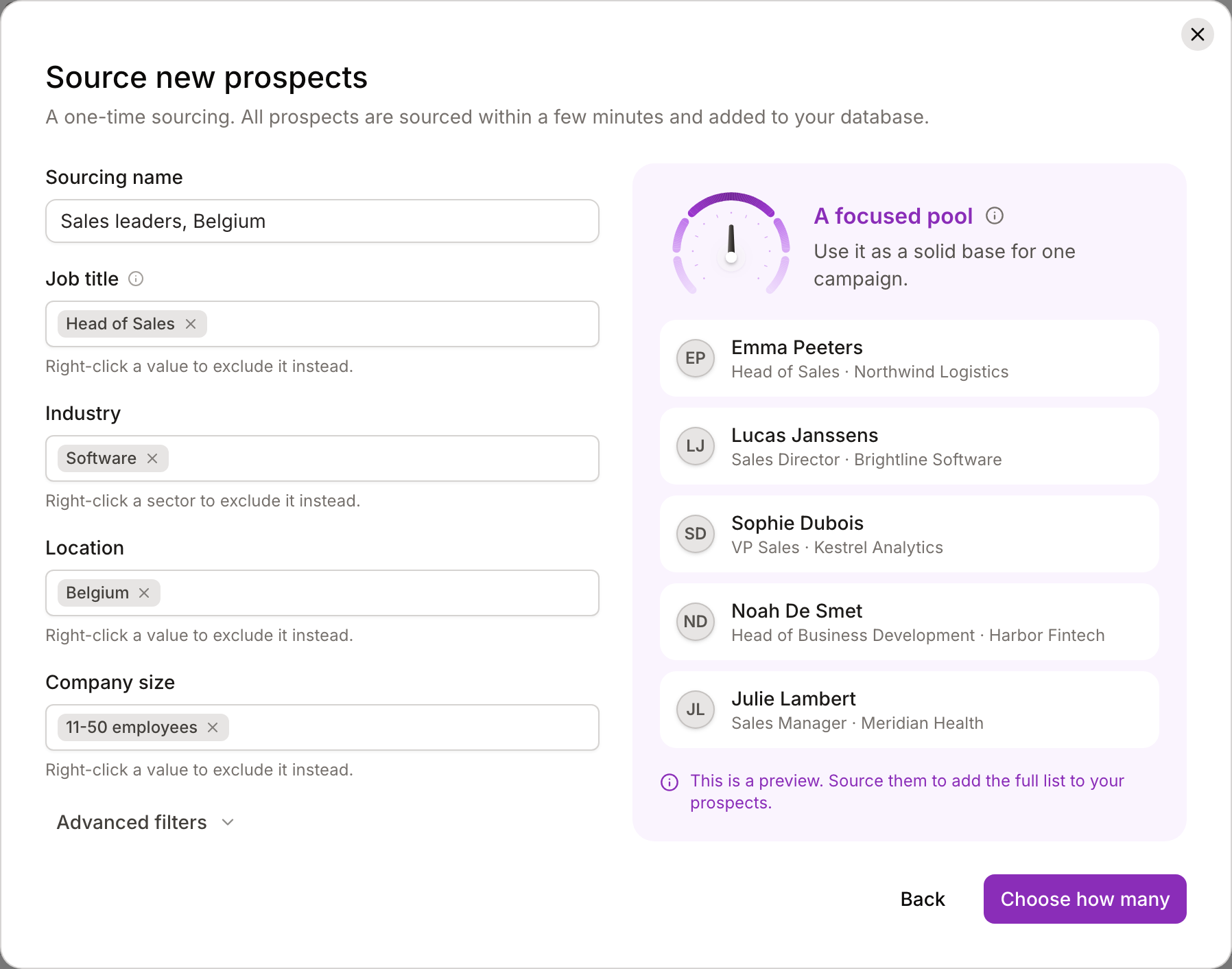Screen dimensions: 1232x969
Task: Click the Advanced filters chevron arrow
Action: click(x=228, y=822)
